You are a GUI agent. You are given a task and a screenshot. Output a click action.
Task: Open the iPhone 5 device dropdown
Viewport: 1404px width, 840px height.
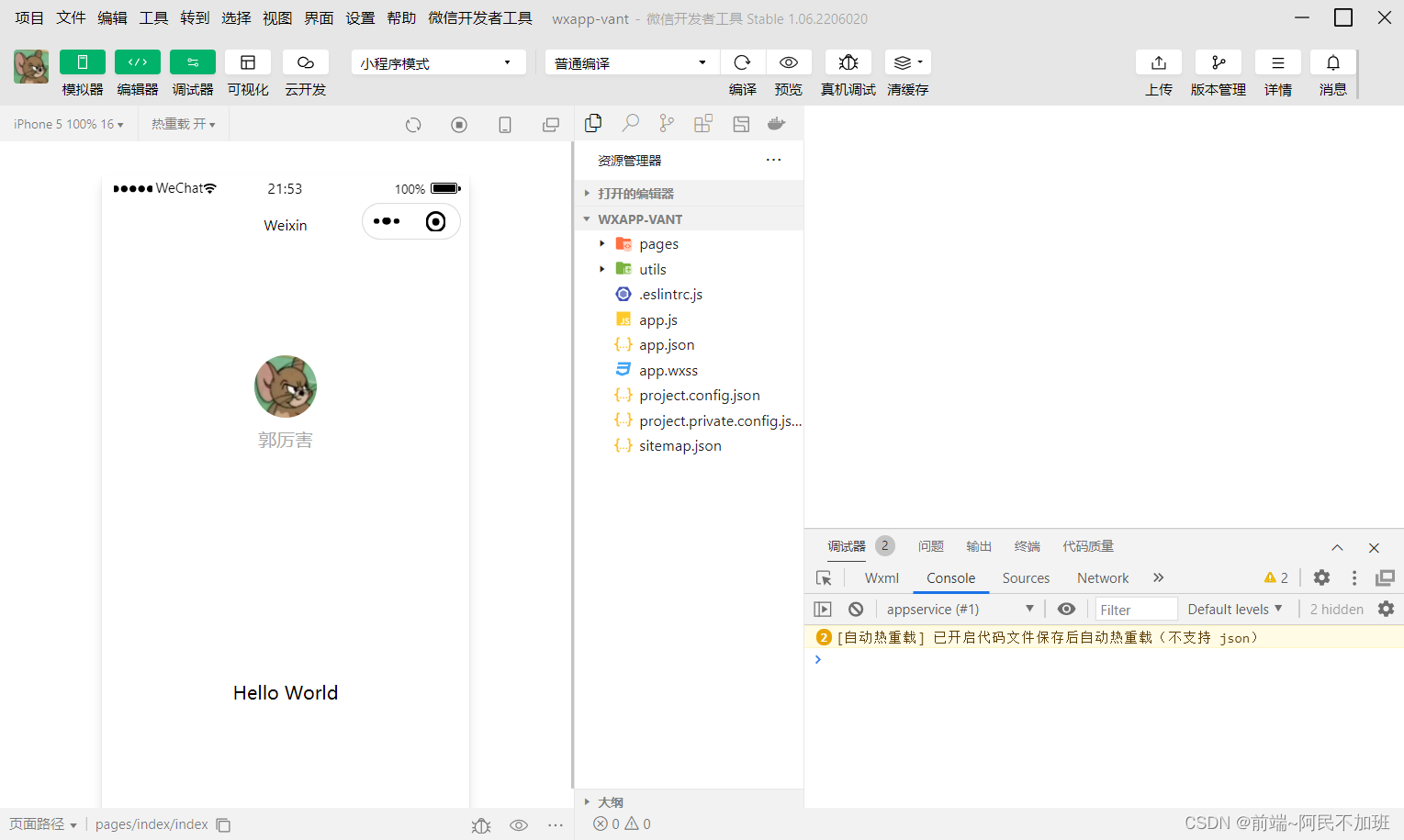click(x=69, y=124)
